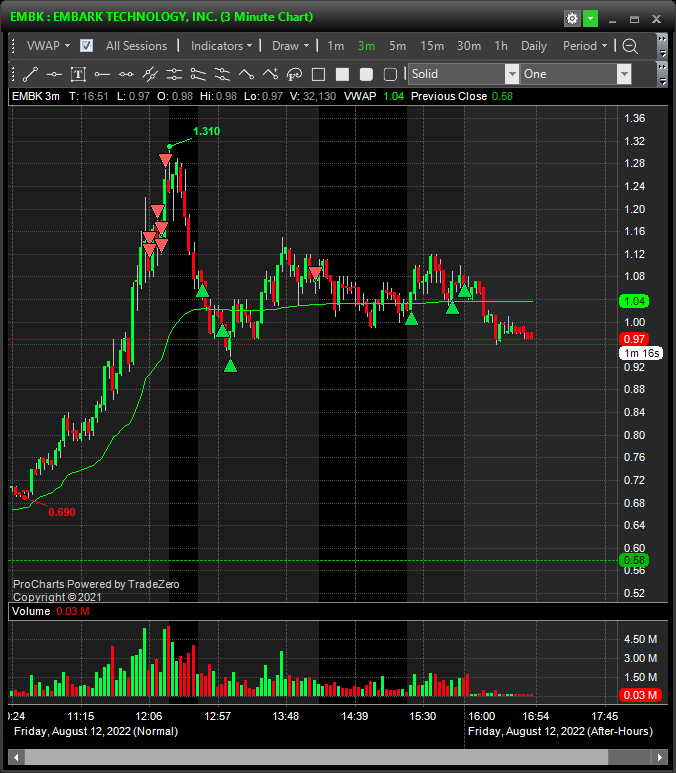The image size is (676, 773).
Task: Select the filled rectangle shape tool
Action: click(x=342, y=74)
